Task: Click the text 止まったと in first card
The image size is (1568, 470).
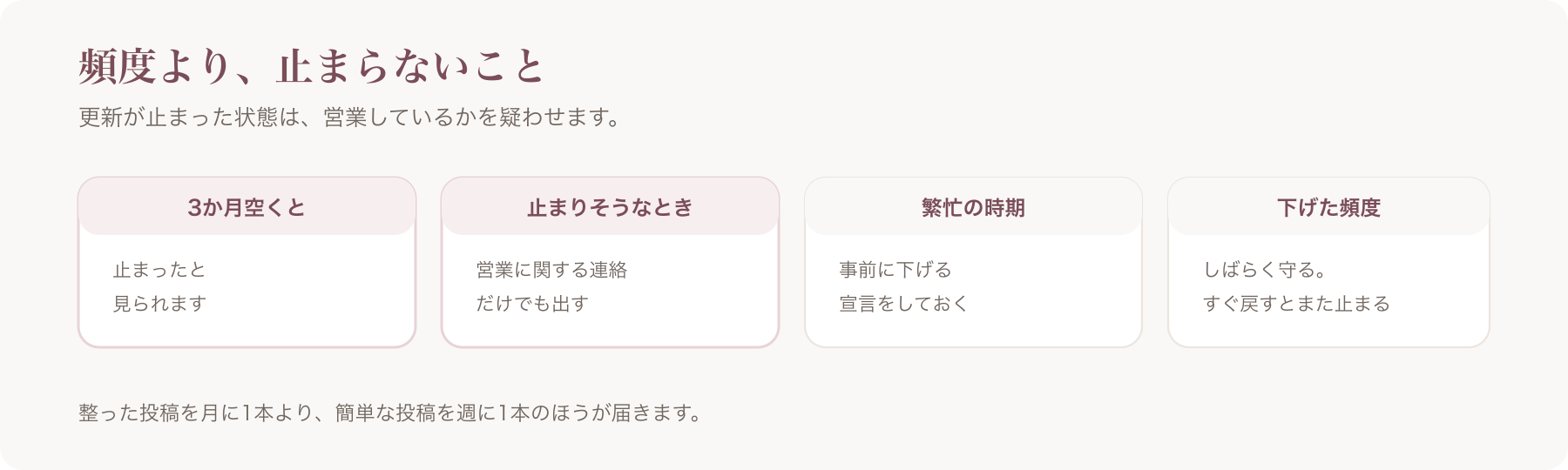Action: 159,270
